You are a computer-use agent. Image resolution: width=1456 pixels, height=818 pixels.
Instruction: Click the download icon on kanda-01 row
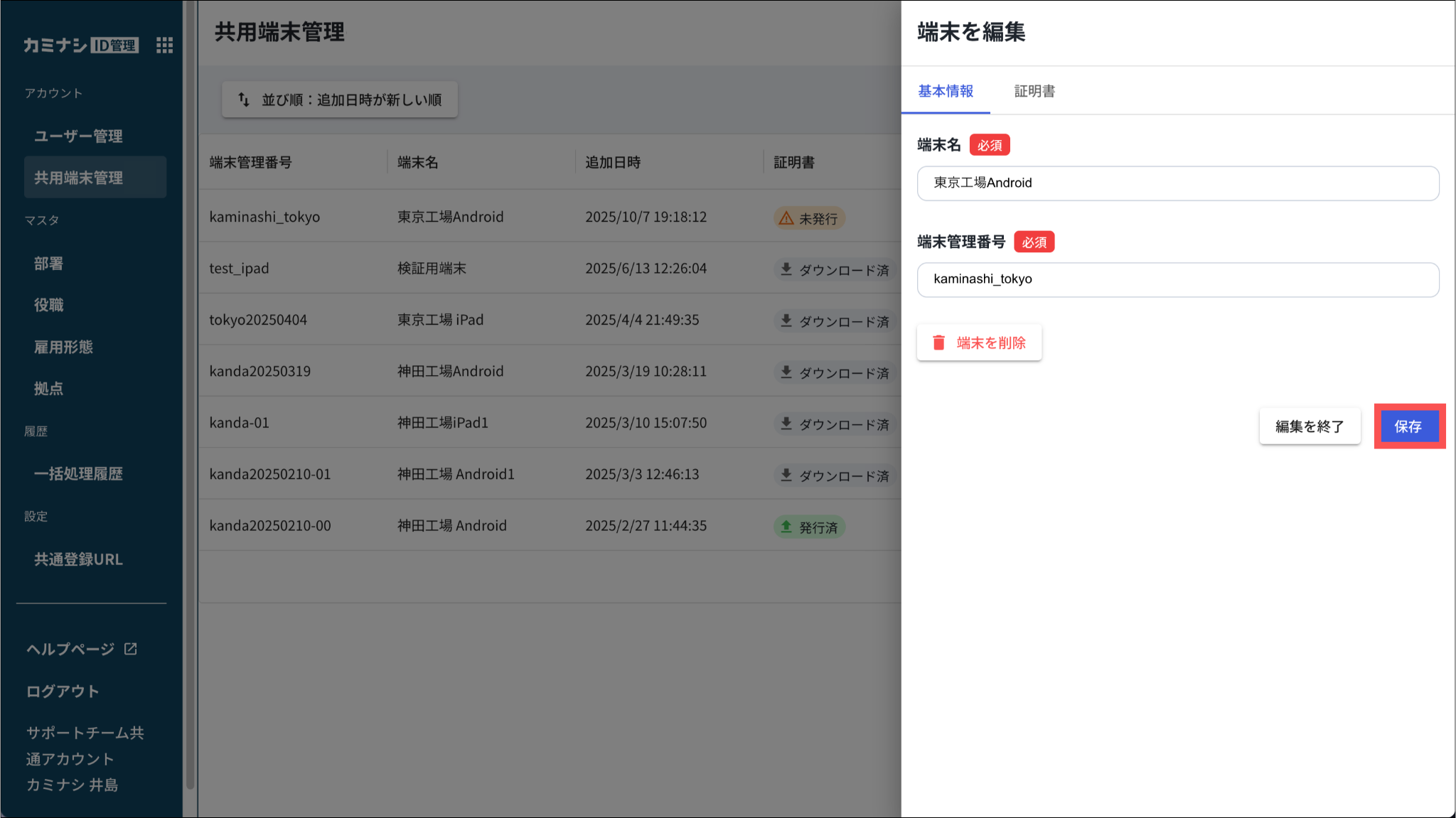click(x=786, y=424)
